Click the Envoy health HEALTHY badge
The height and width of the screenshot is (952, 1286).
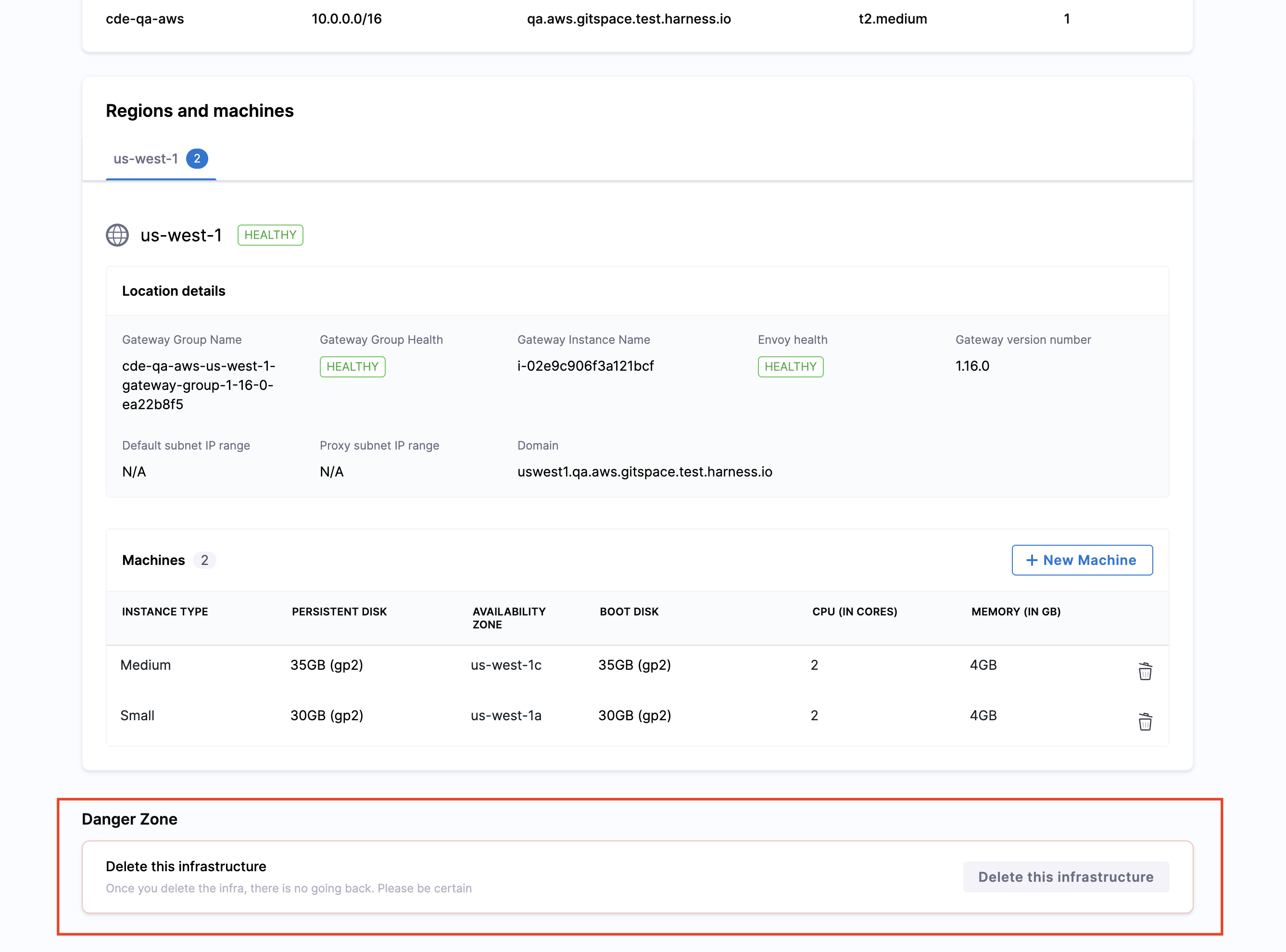pyautogui.click(x=790, y=366)
